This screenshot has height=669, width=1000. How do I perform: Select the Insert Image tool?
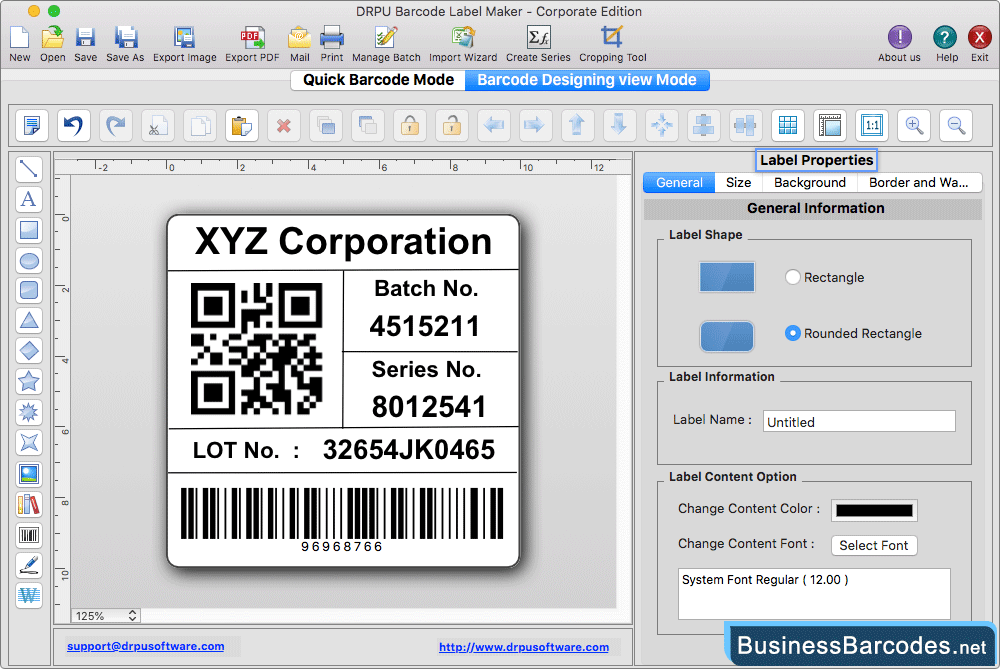pyautogui.click(x=29, y=474)
